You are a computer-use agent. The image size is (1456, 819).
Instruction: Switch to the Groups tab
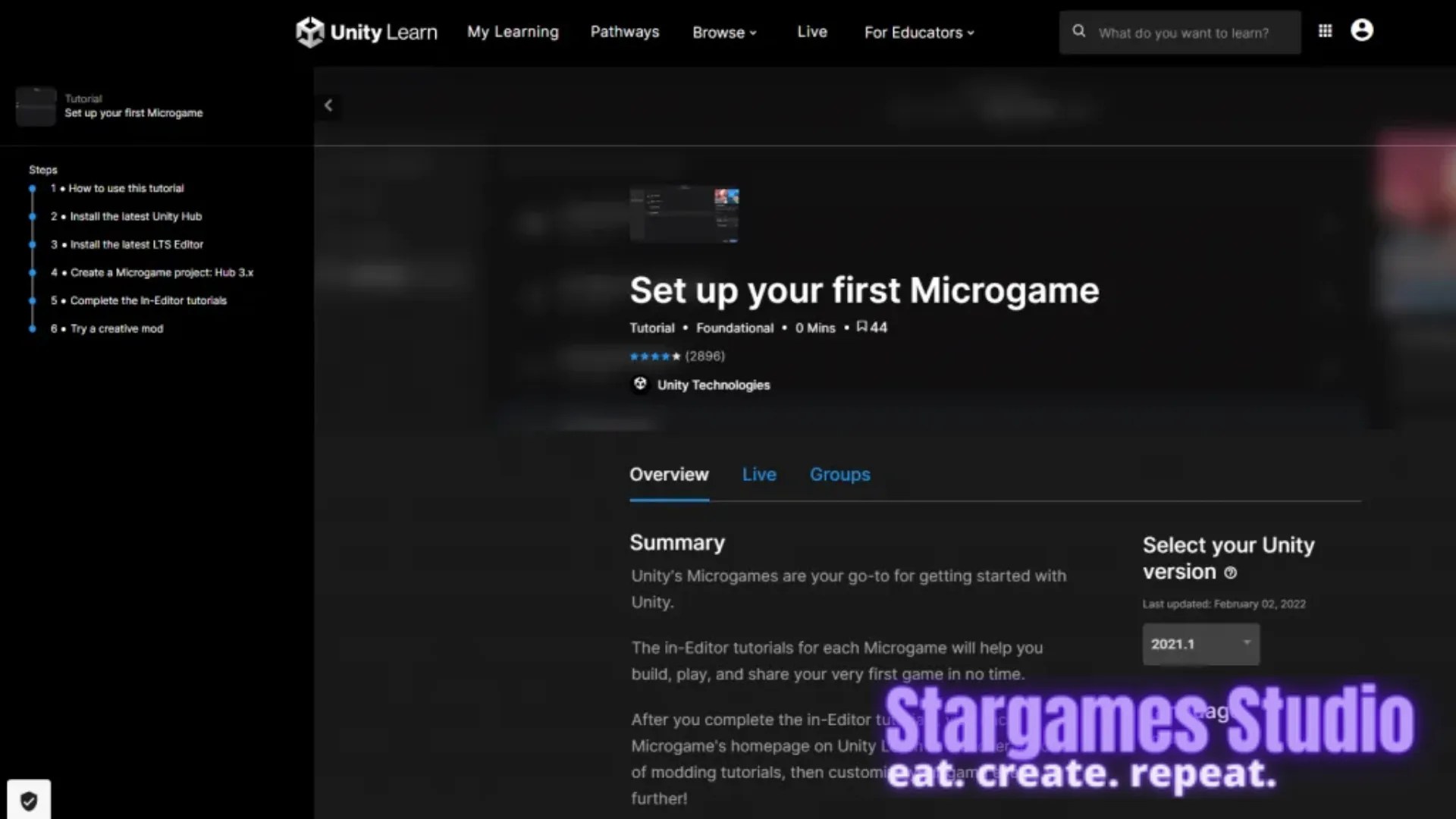[839, 474]
